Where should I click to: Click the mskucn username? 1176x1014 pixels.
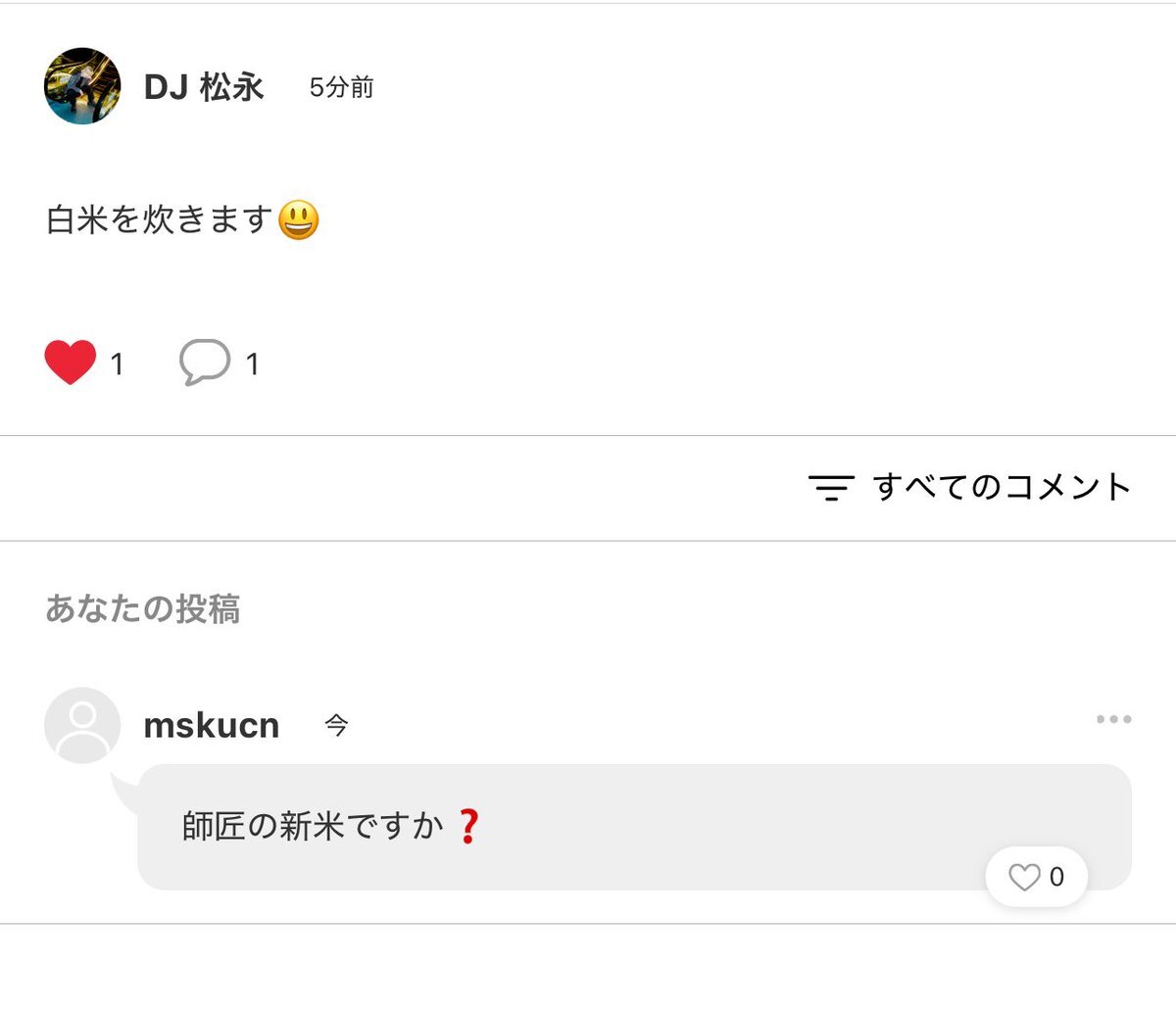pyautogui.click(x=212, y=726)
